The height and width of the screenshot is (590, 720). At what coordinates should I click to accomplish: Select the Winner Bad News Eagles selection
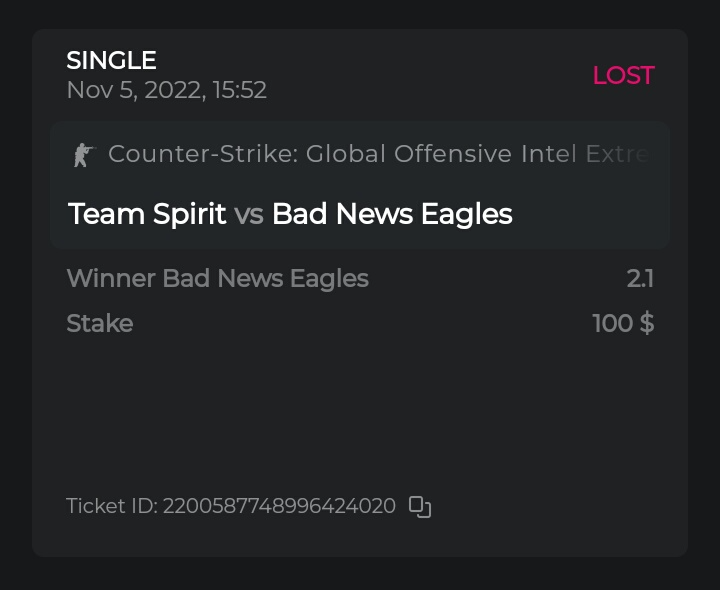(217, 278)
